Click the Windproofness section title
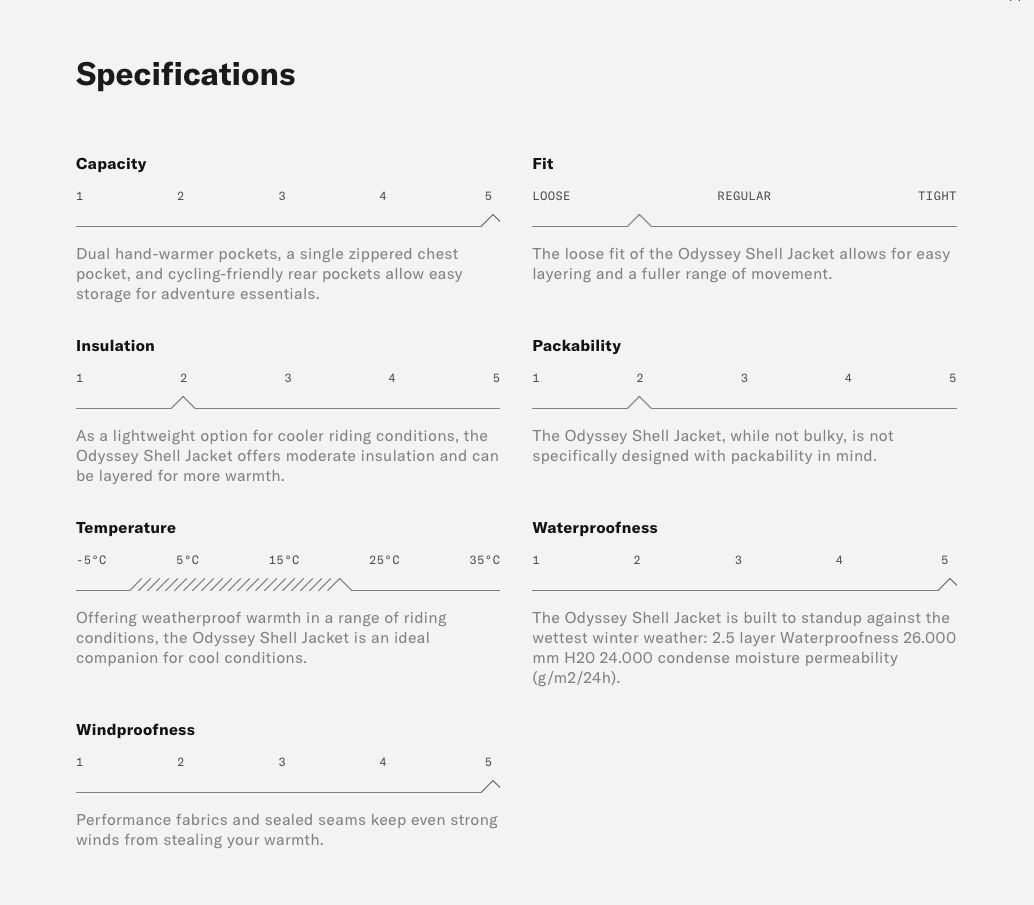1034x905 pixels. (135, 730)
